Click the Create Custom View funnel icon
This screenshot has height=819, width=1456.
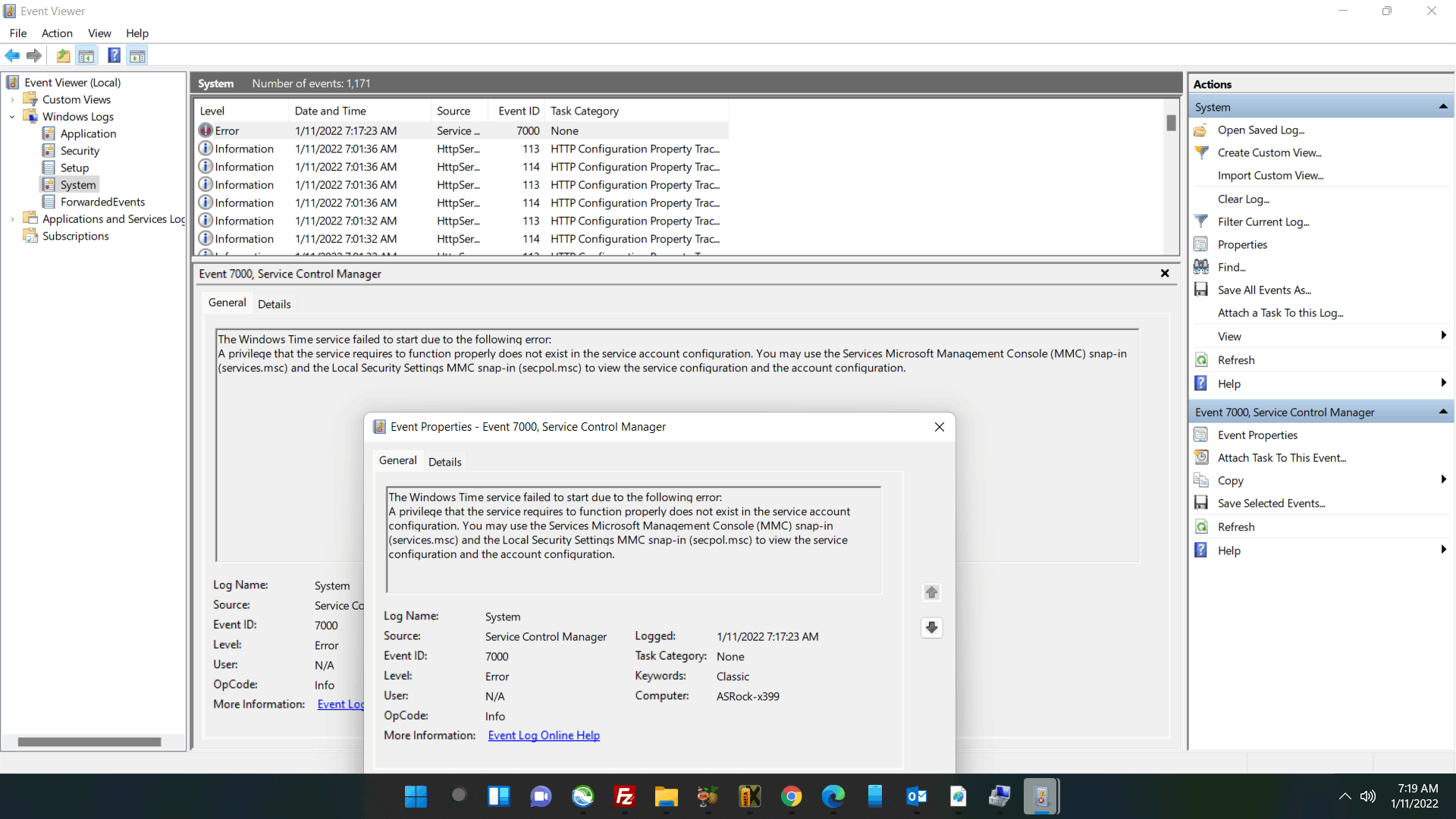click(1201, 152)
